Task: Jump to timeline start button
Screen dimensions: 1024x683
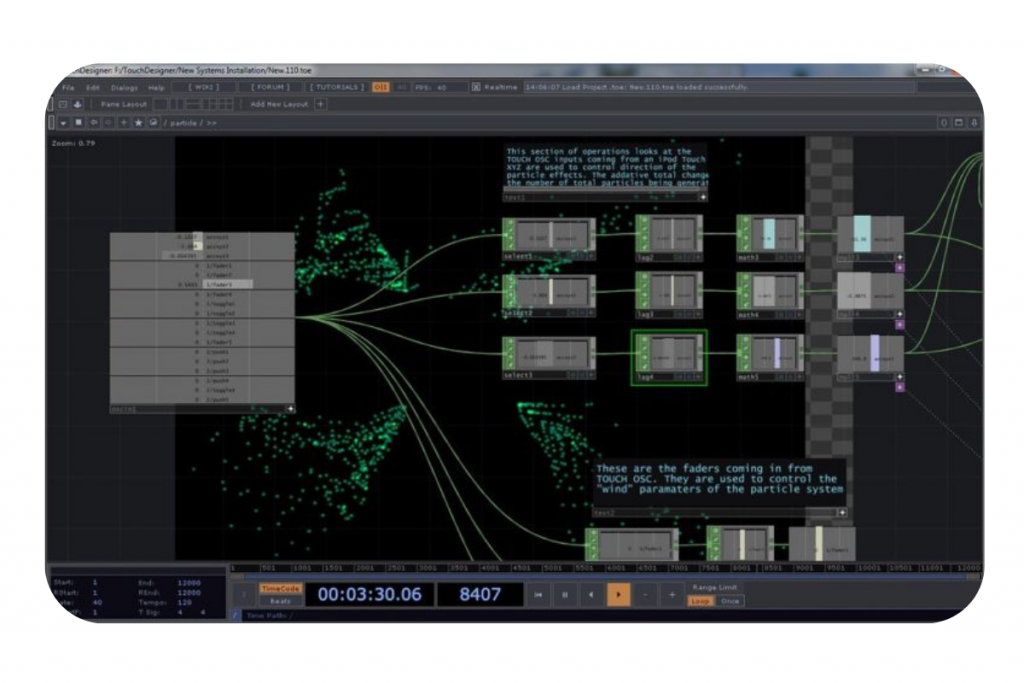Action: coord(538,594)
